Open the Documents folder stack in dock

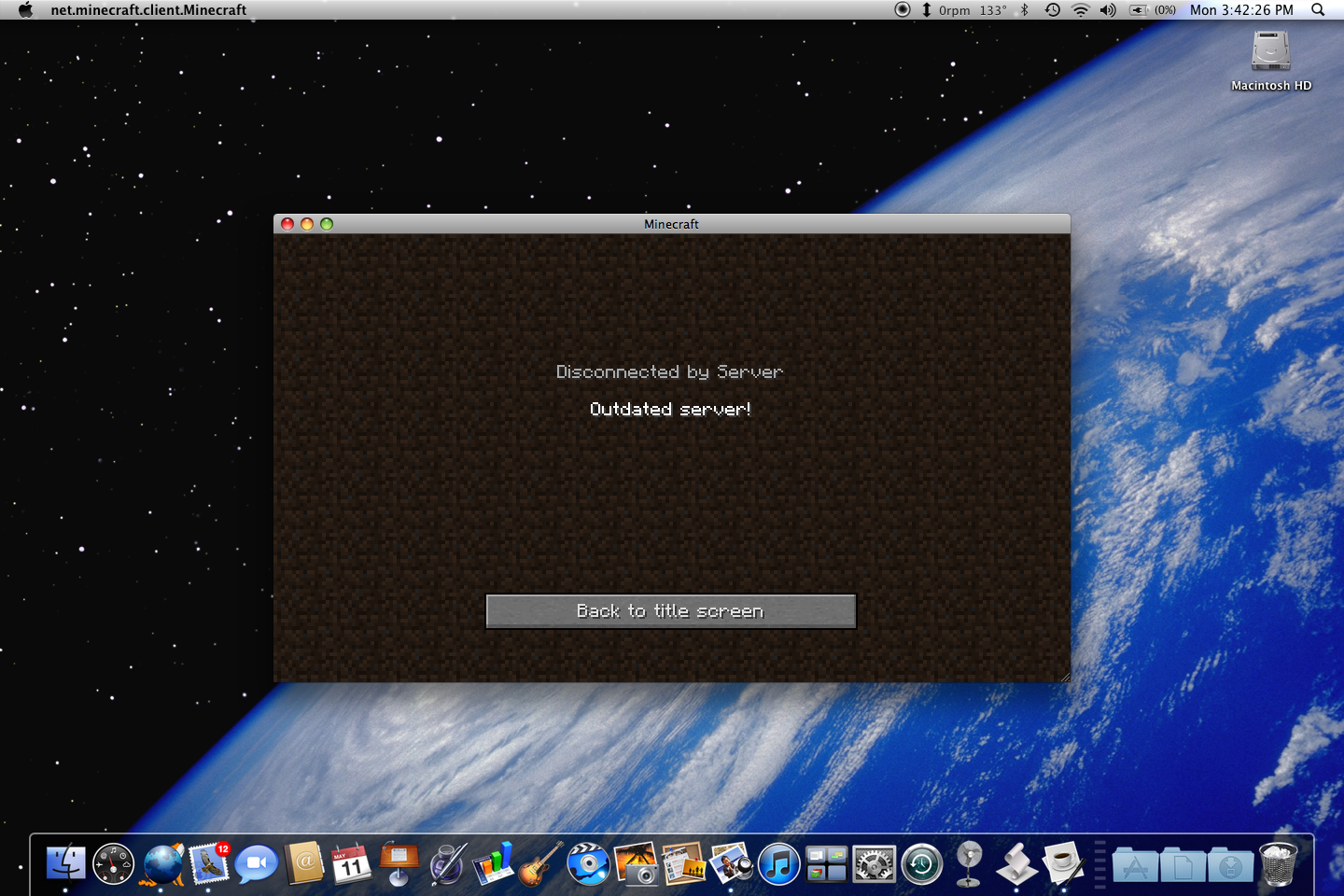[1183, 865]
